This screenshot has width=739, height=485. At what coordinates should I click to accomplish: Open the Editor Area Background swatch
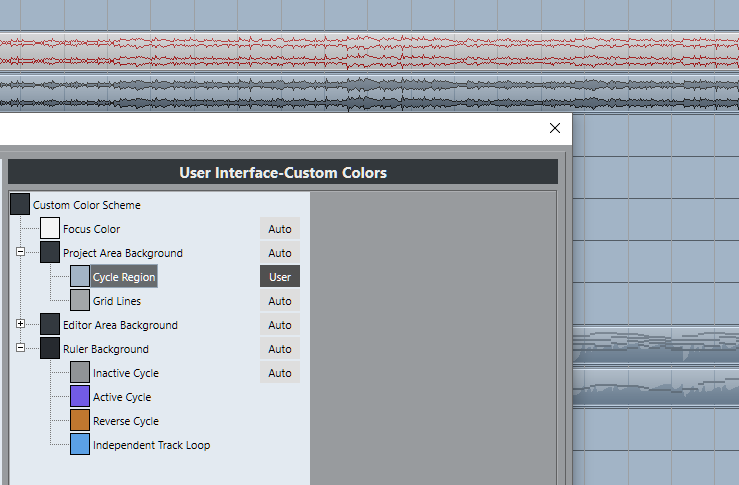(x=50, y=325)
